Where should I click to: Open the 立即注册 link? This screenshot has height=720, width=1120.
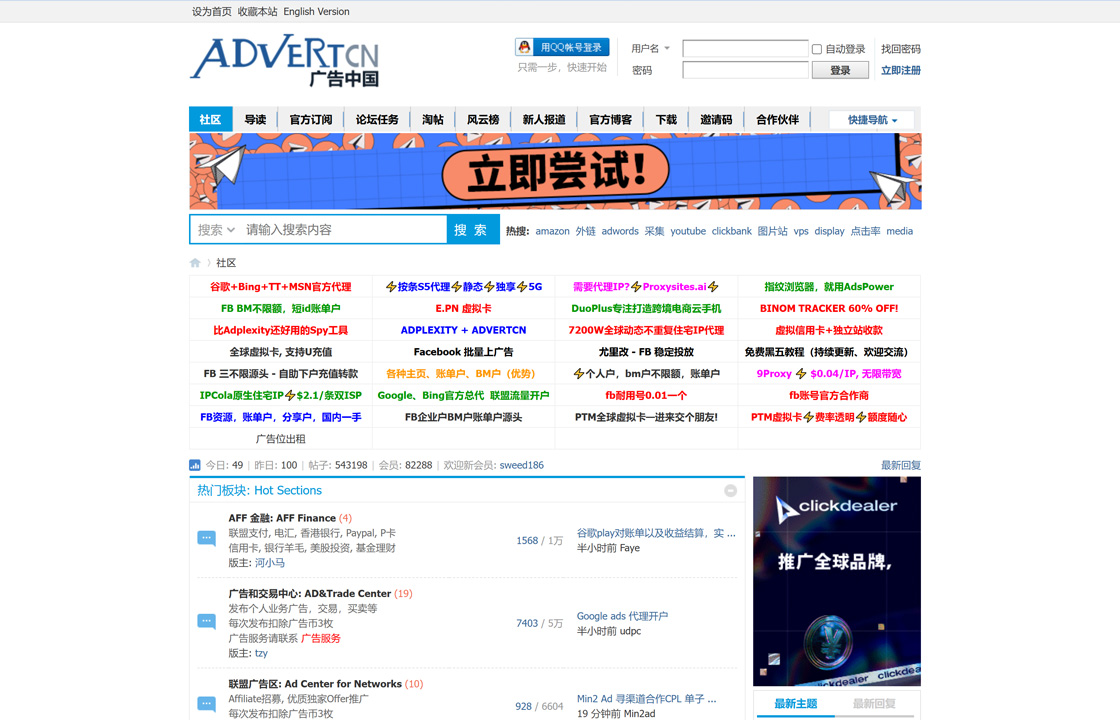[x=901, y=70]
